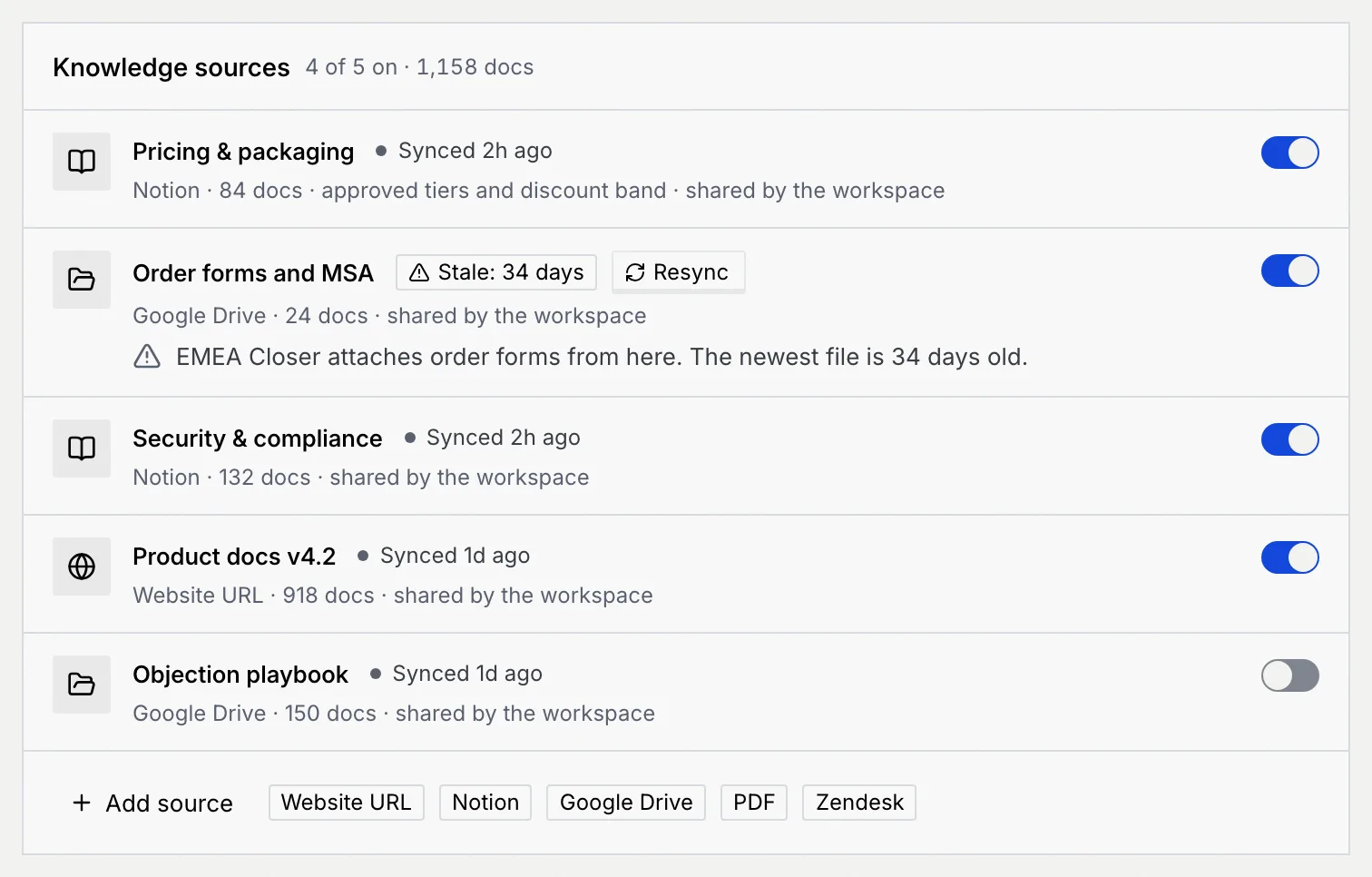Click the Security & compliance book icon
This screenshot has height=877, width=1372.
pos(82,448)
